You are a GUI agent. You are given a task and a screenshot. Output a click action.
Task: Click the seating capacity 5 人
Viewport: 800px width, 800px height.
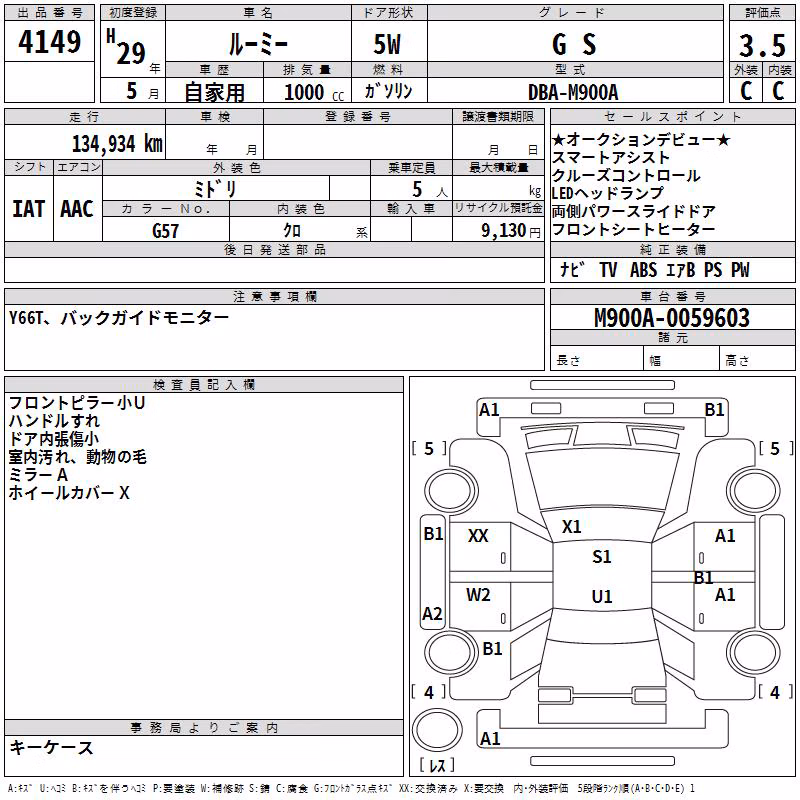[429, 190]
